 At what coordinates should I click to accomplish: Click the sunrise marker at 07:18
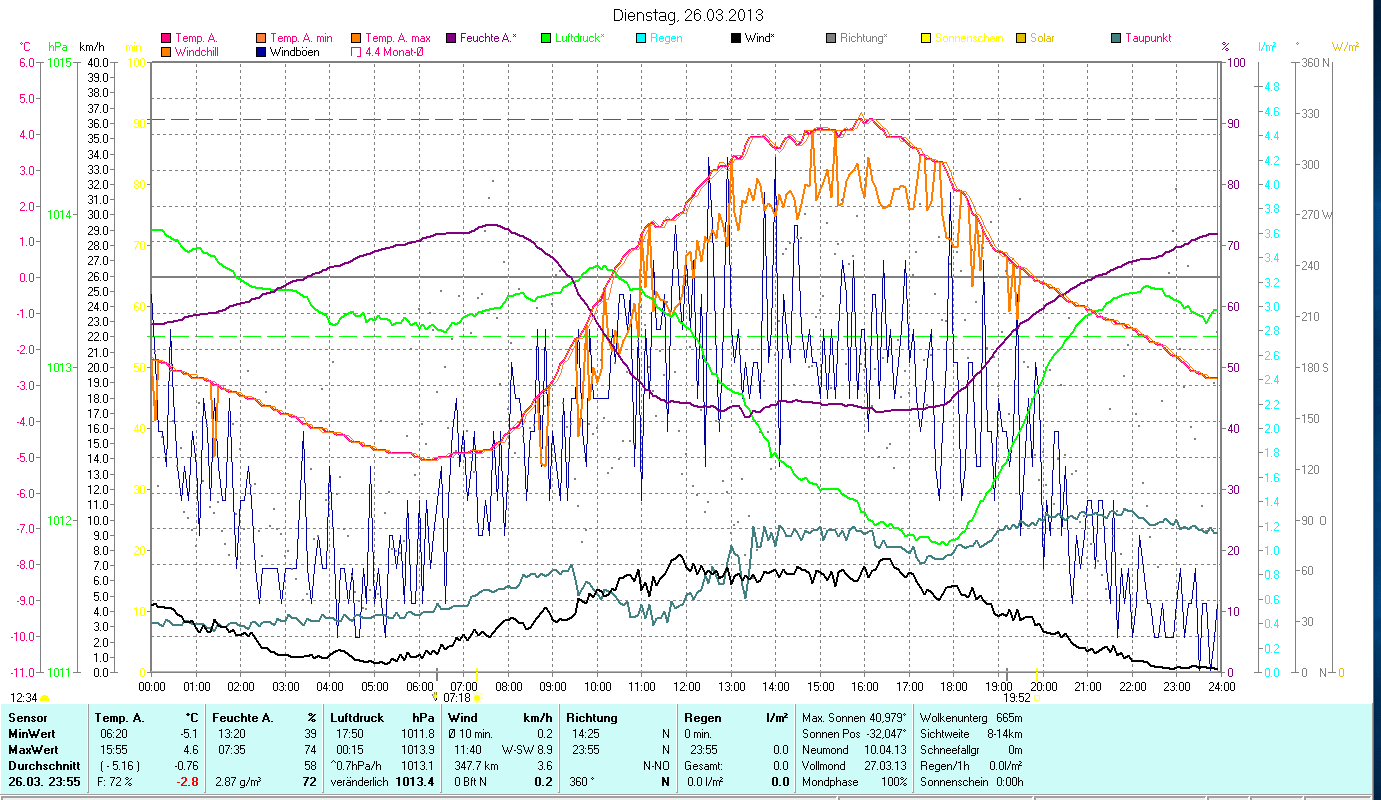[457, 697]
